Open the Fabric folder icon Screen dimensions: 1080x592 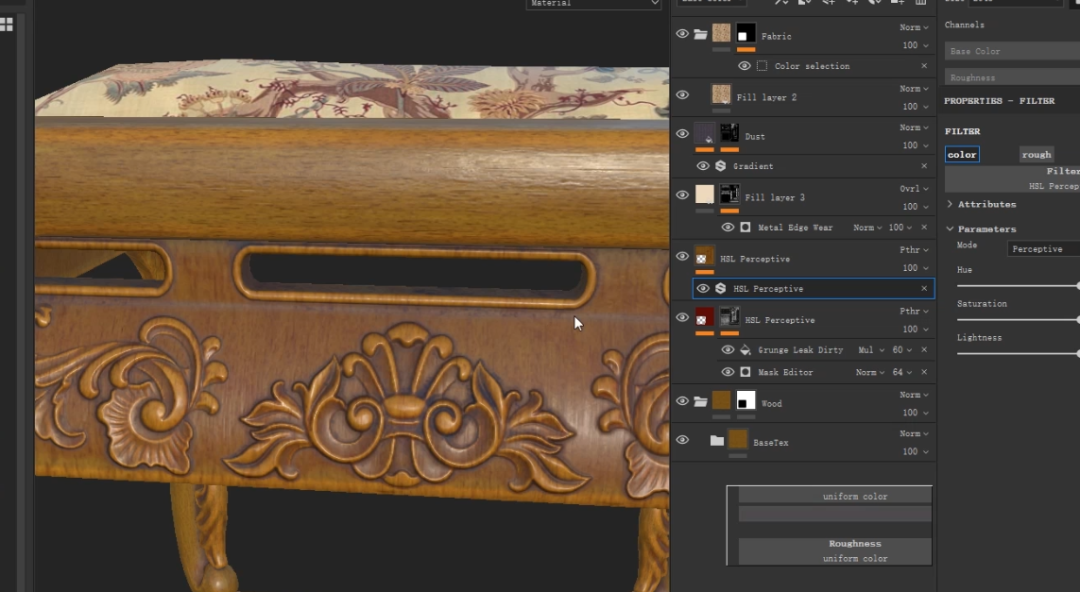pyautogui.click(x=700, y=34)
